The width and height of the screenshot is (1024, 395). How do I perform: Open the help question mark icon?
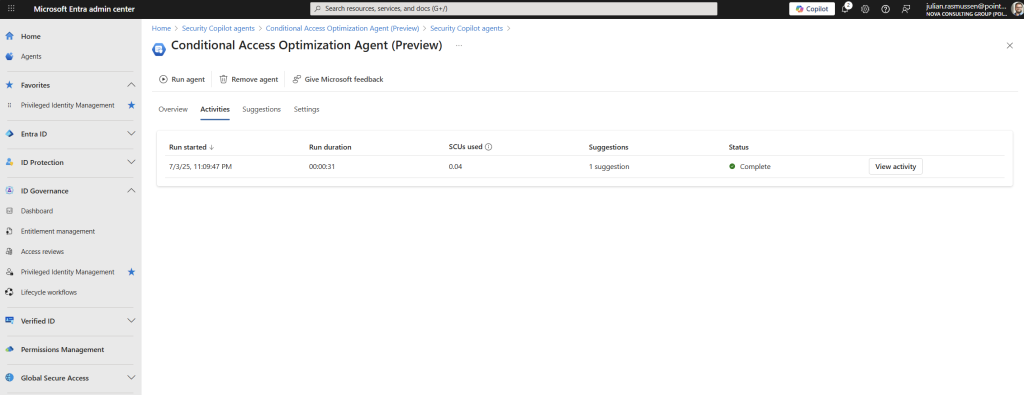click(x=886, y=8)
